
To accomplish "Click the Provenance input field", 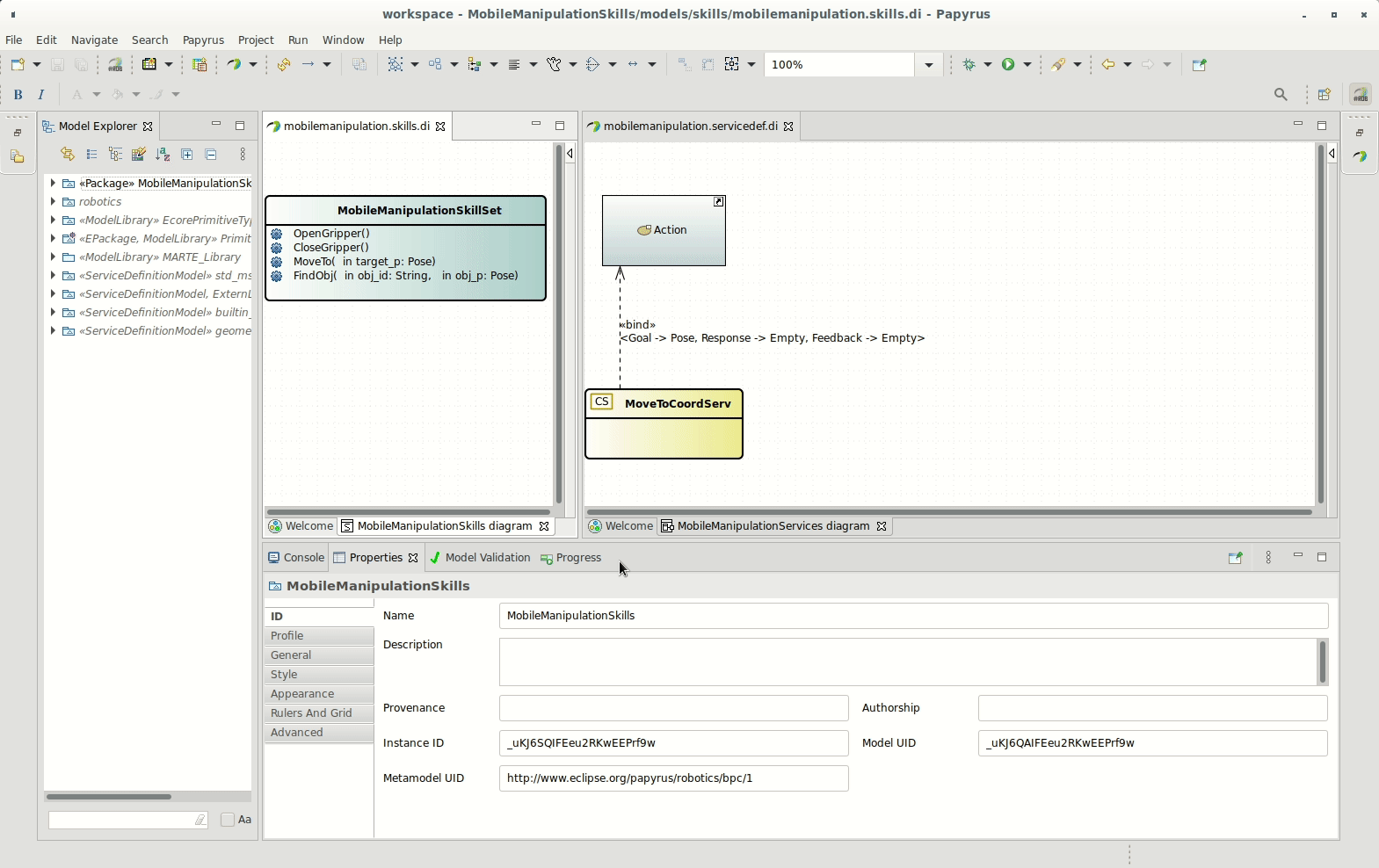I will 673,708.
